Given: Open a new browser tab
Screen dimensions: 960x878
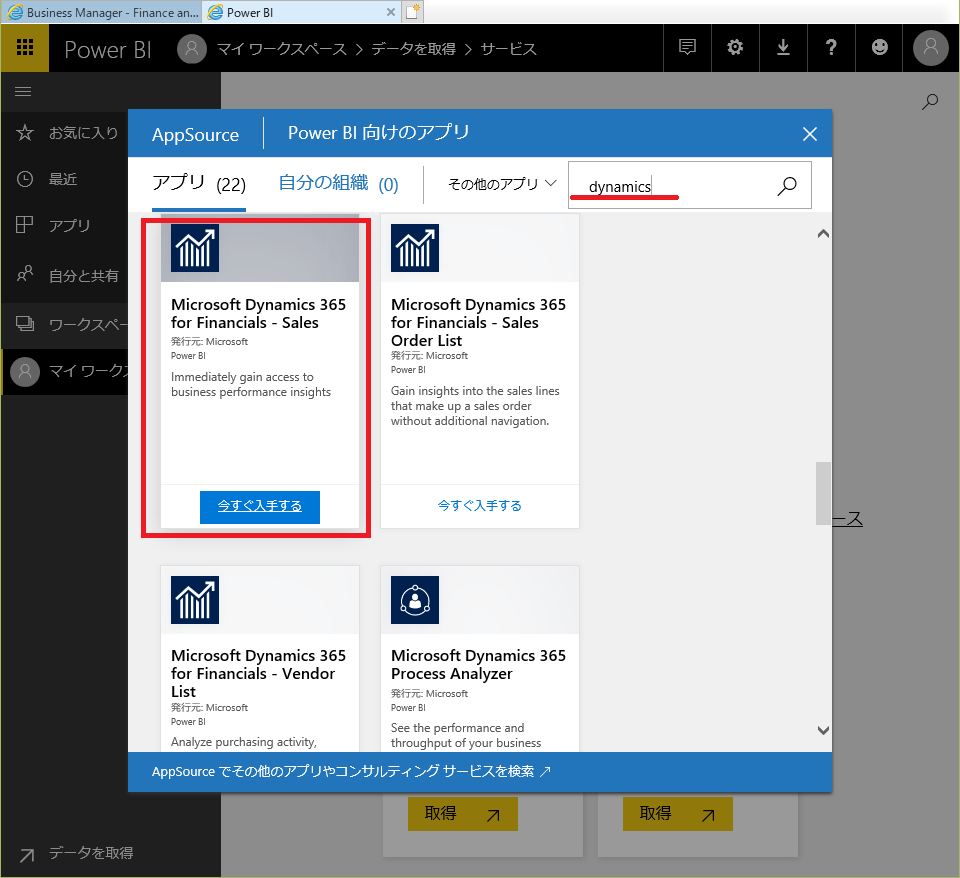Looking at the screenshot, I should [x=413, y=12].
